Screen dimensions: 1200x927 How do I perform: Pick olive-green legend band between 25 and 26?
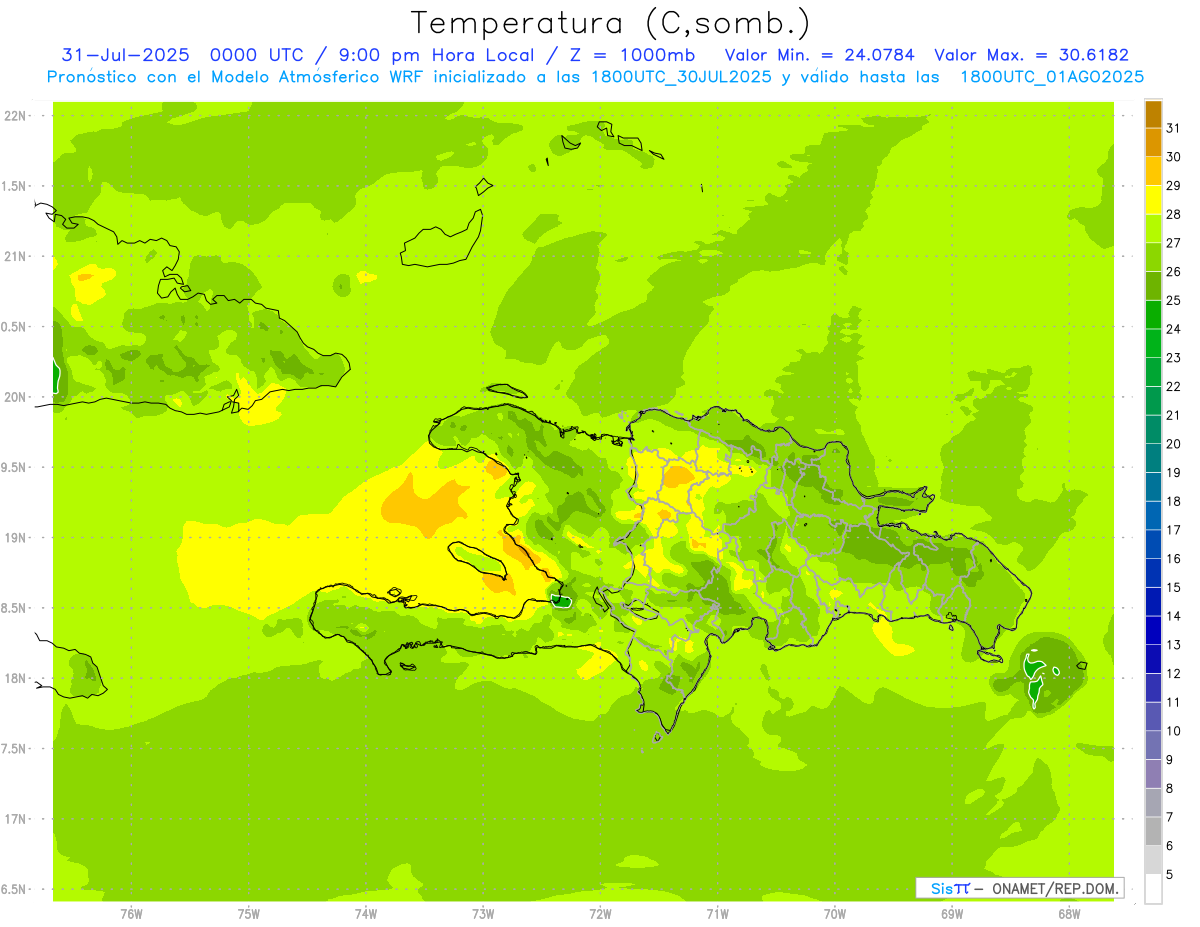[1153, 285]
